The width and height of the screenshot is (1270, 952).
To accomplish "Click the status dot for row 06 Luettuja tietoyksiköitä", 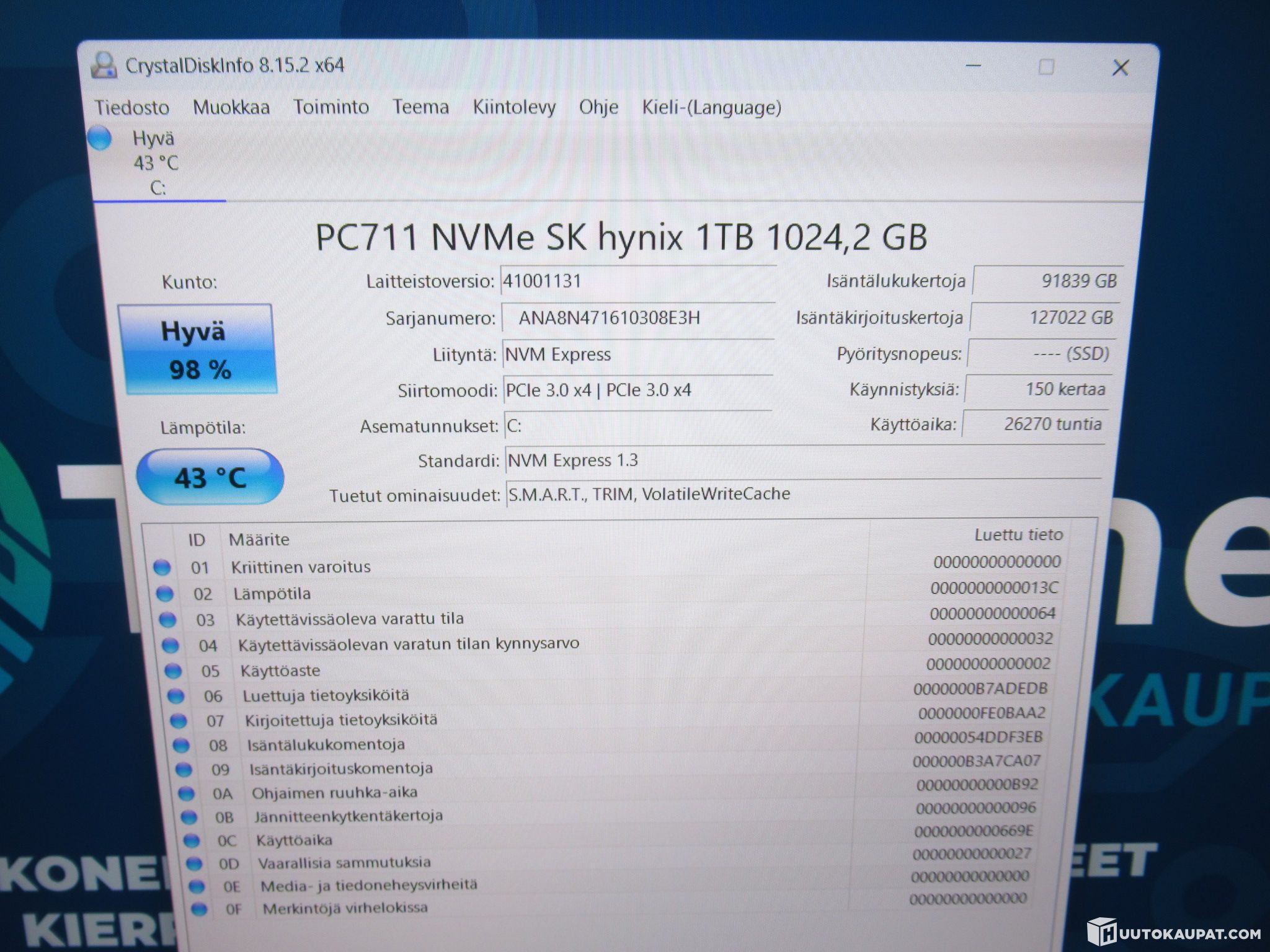I will pos(176,696).
